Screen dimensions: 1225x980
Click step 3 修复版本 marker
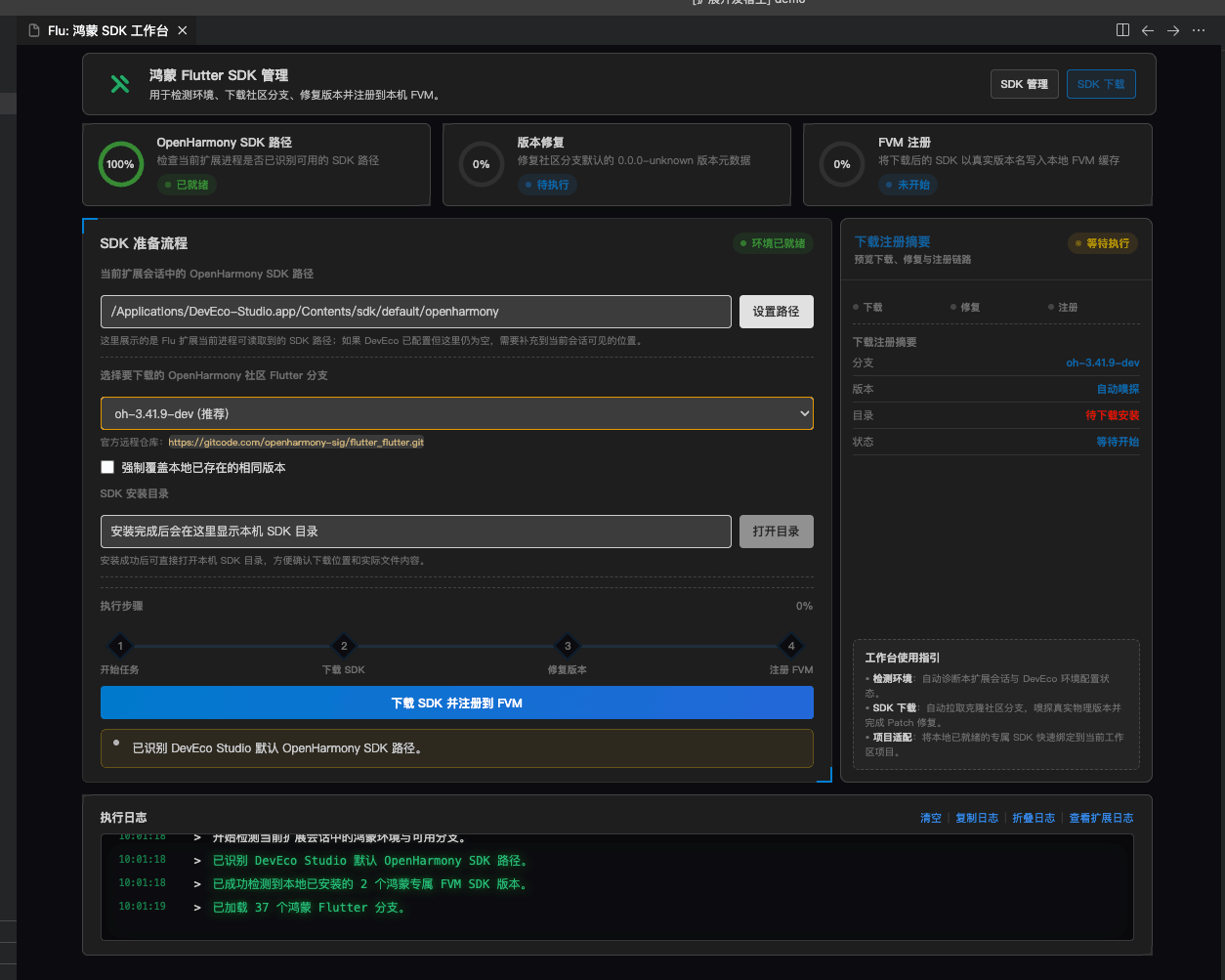(568, 646)
